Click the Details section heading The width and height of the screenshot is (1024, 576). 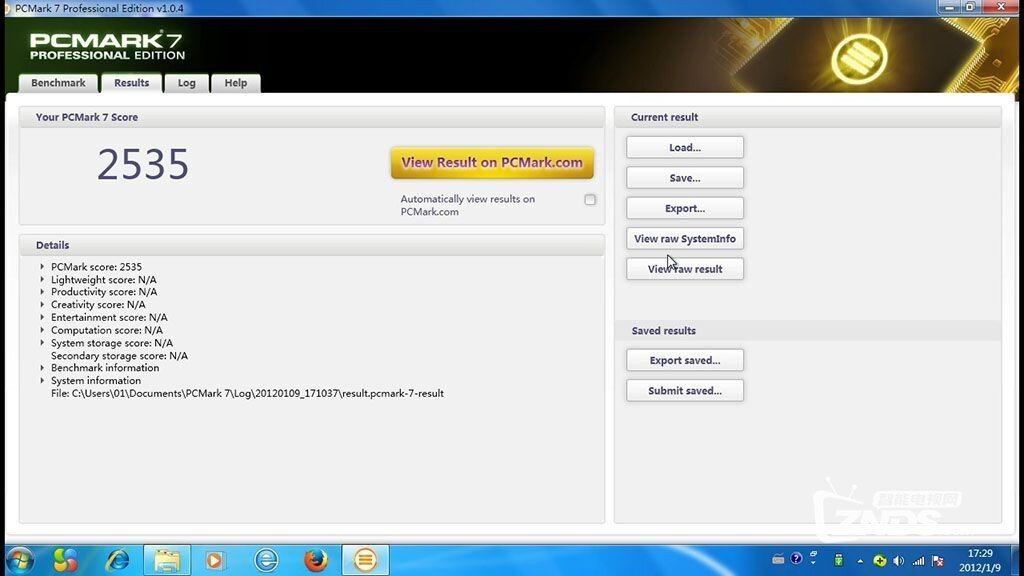(x=52, y=246)
